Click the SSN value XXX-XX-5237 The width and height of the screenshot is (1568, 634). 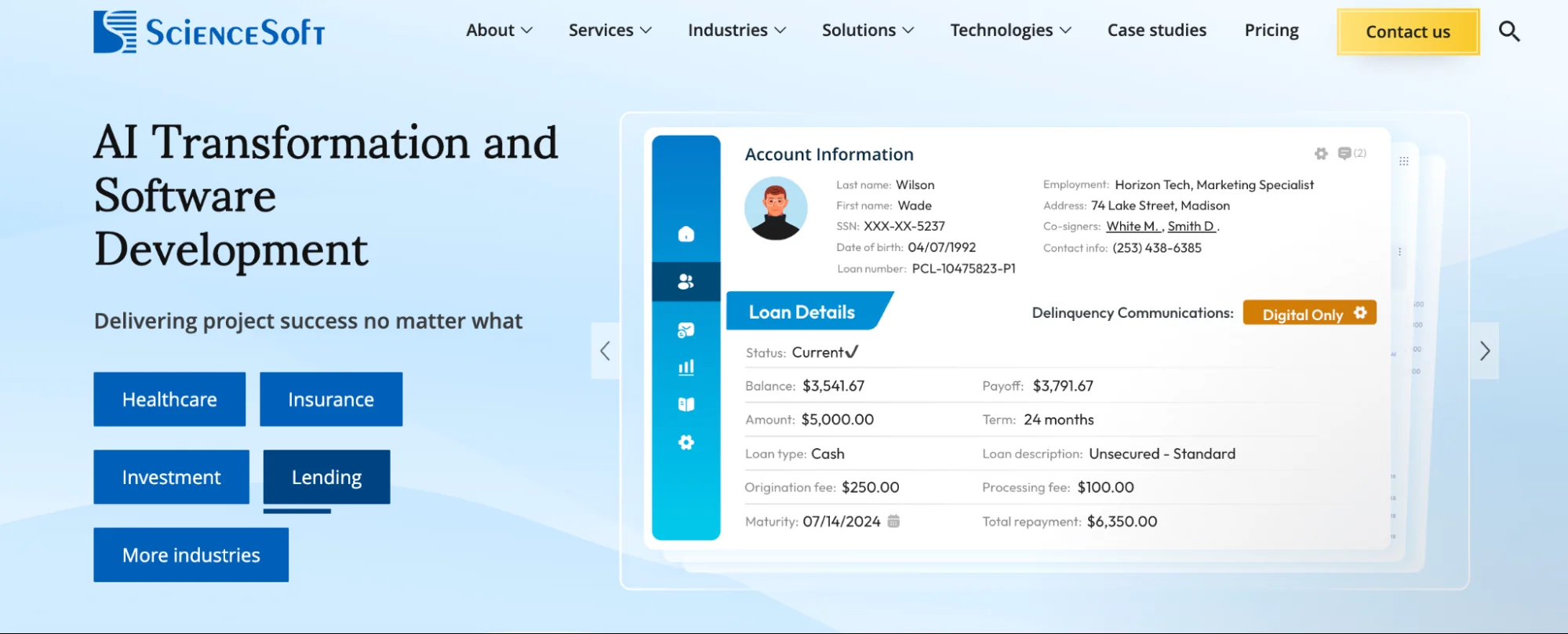[x=904, y=227]
